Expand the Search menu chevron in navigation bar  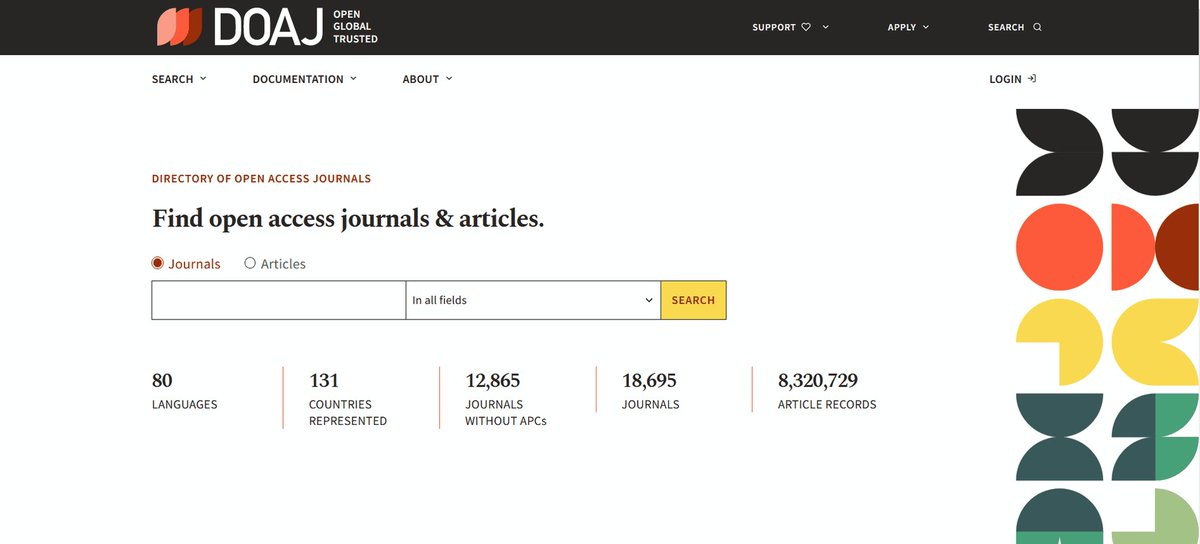203,78
